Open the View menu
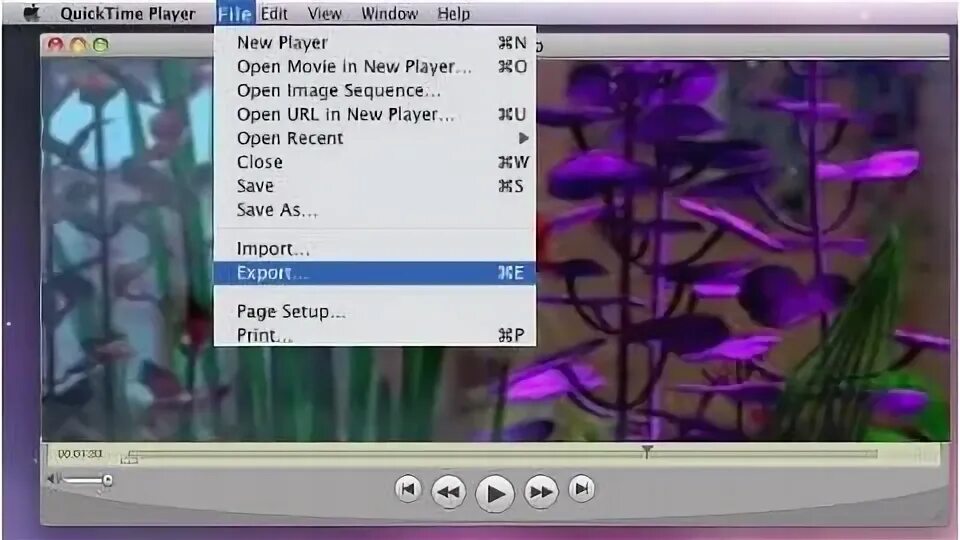This screenshot has height=540, width=960. click(x=324, y=13)
